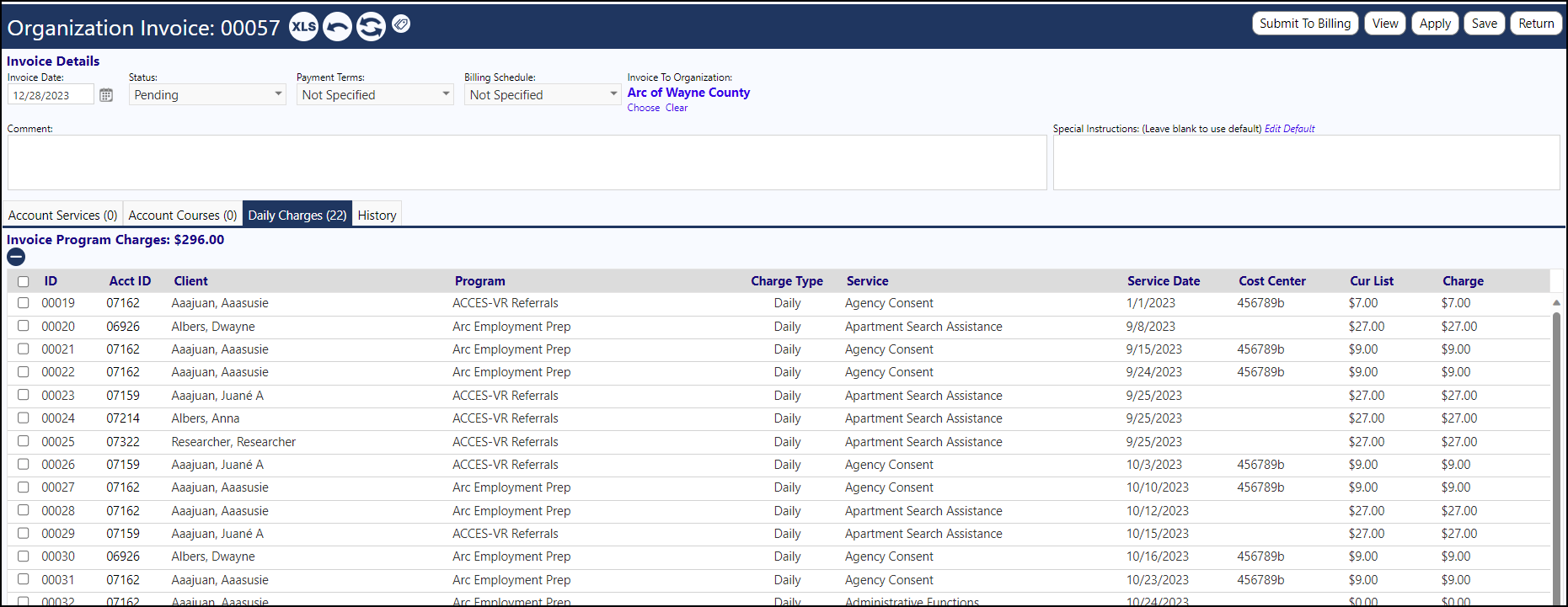Check the box for charge 00020

24,326
